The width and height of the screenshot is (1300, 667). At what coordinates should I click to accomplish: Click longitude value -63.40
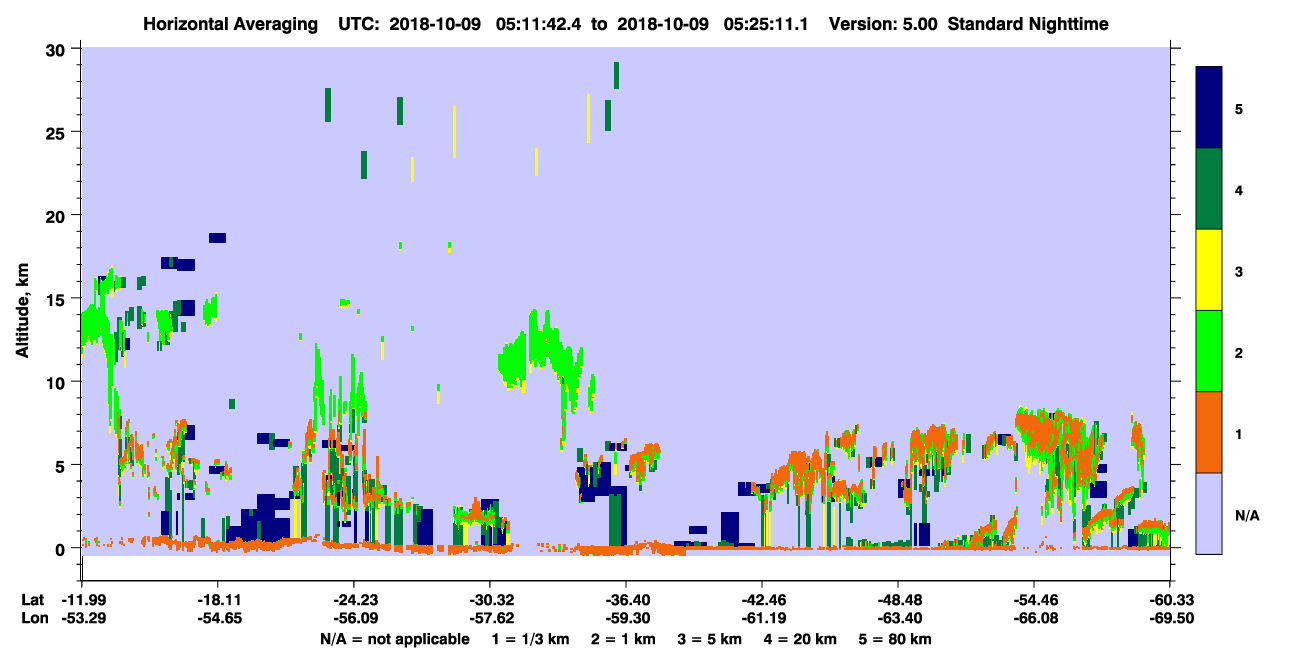coord(898,618)
